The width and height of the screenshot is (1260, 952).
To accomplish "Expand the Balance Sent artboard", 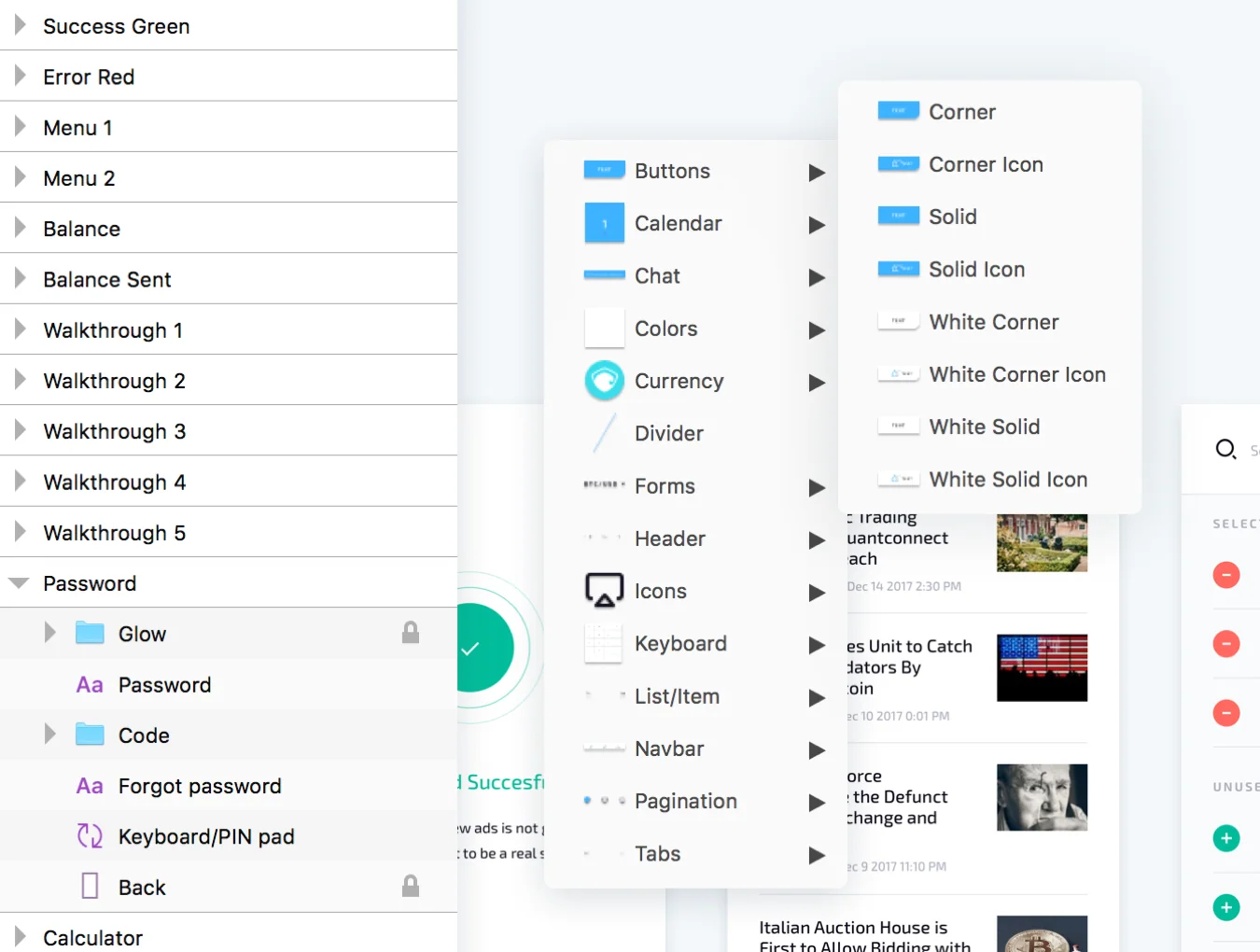I will point(20,278).
